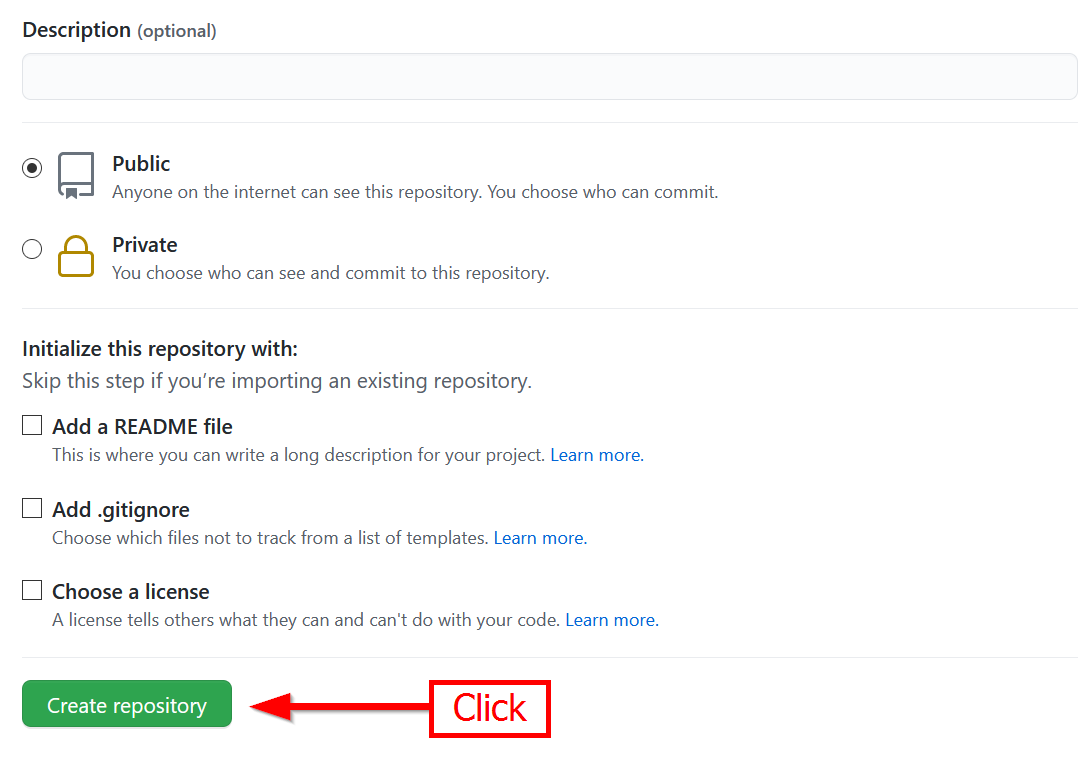Click the red arrow pointing at the button

[x=338, y=707]
